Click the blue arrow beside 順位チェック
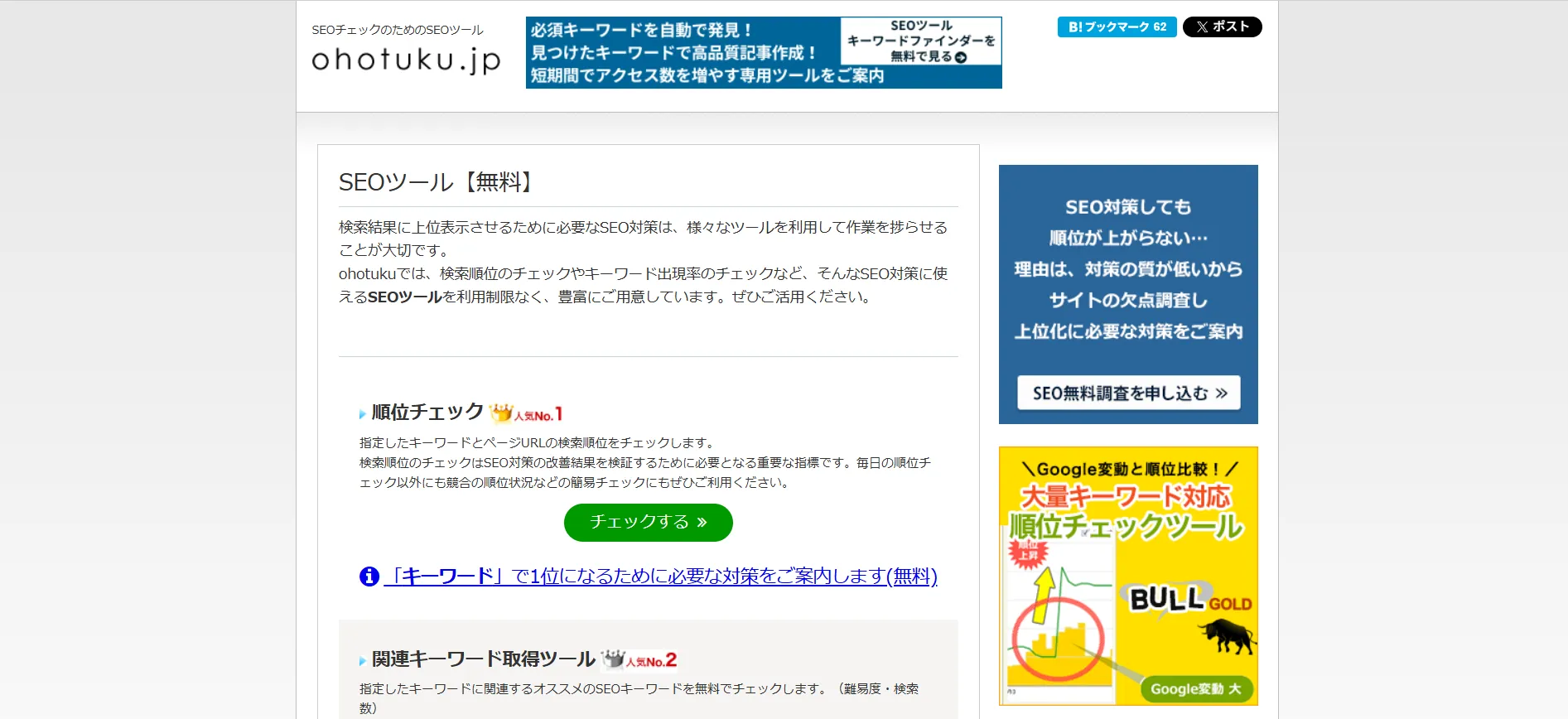The image size is (1568, 719). pos(363,414)
